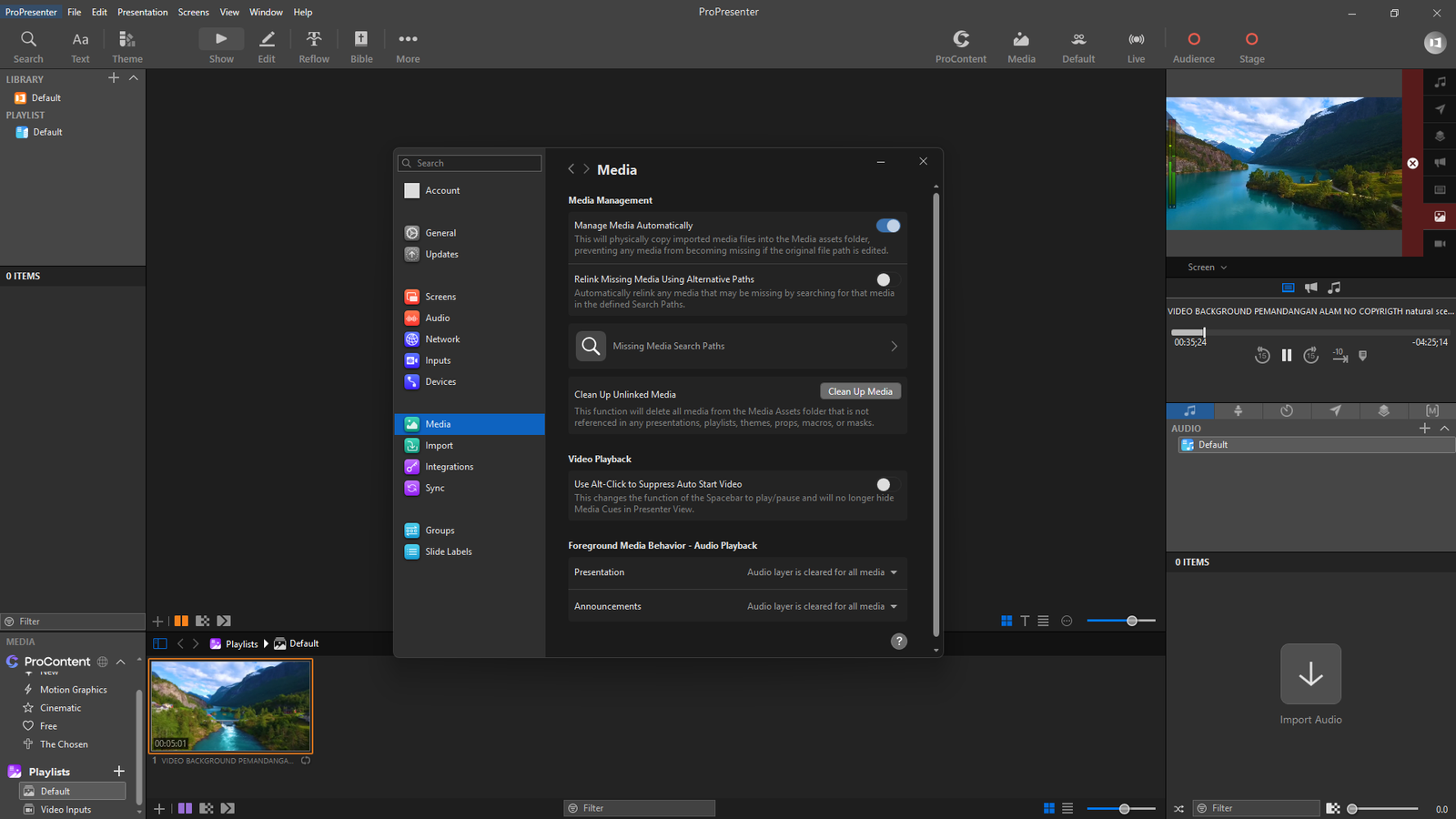Skip back 15 seconds in video
The image size is (1456, 819).
point(1262,356)
